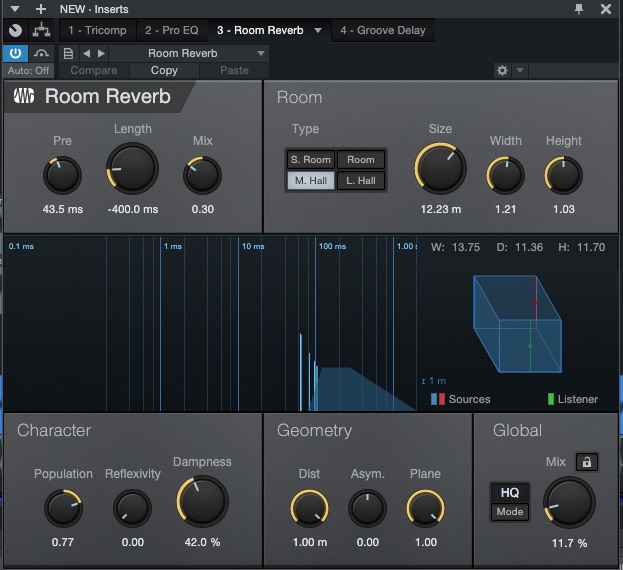623x570 pixels.
Task: Click Auto: Off automation mode
Action: click(29, 71)
